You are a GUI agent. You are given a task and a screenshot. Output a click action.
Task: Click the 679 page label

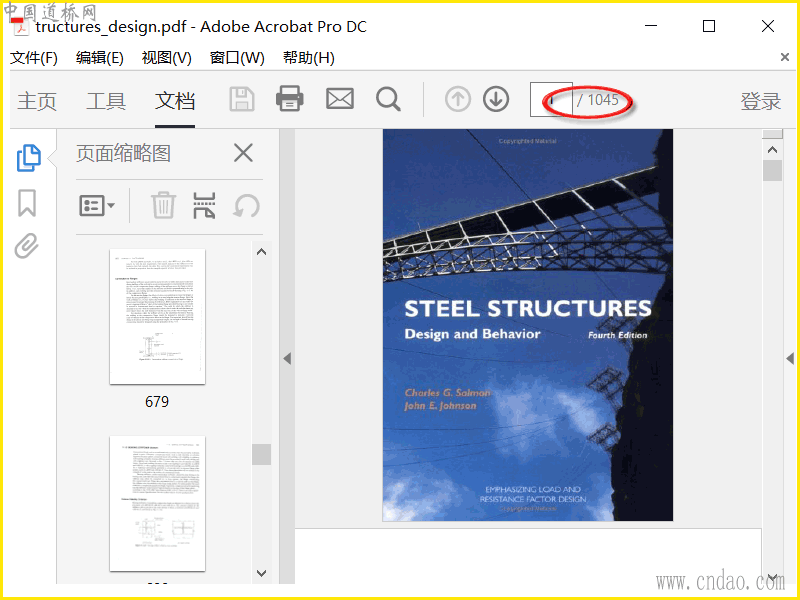pos(157,402)
